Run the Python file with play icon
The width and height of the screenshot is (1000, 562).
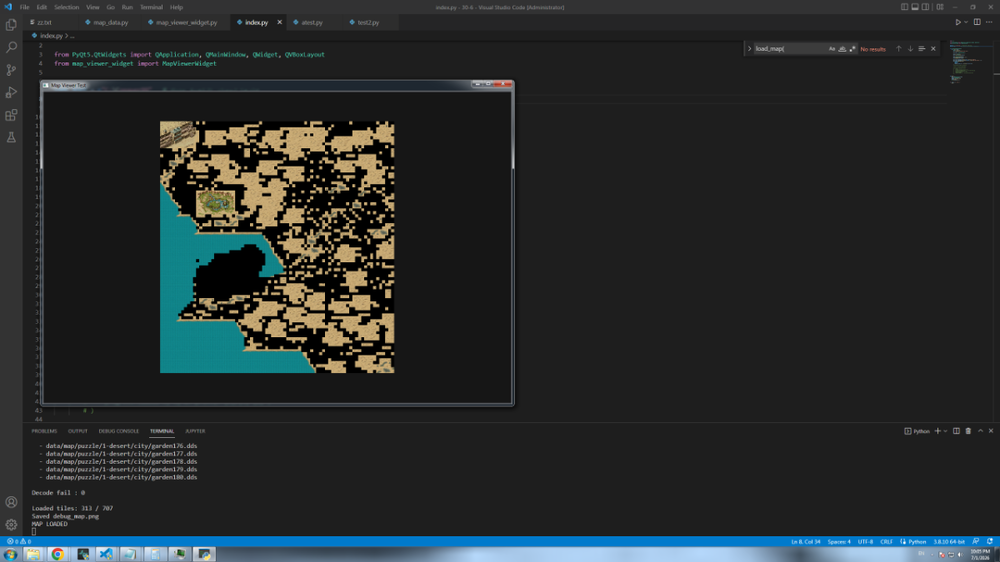(x=958, y=22)
